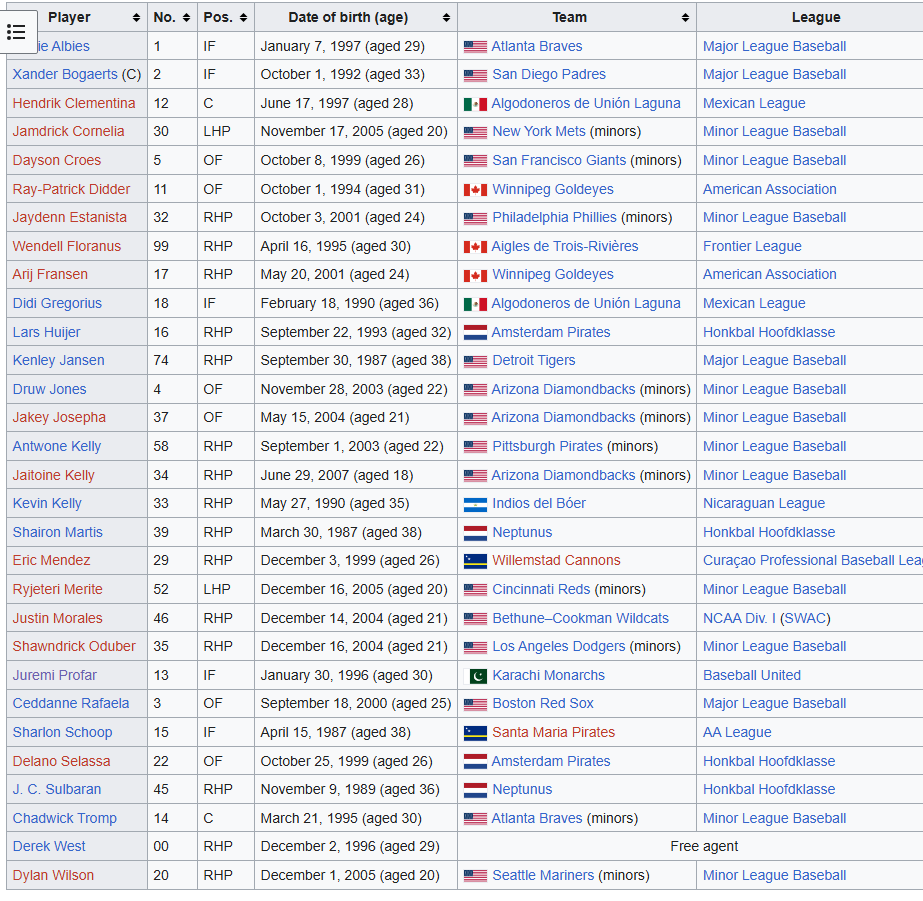This screenshot has height=901, width=923.
Task: Open the Xander Bogaerts player link
Action: (x=65, y=75)
